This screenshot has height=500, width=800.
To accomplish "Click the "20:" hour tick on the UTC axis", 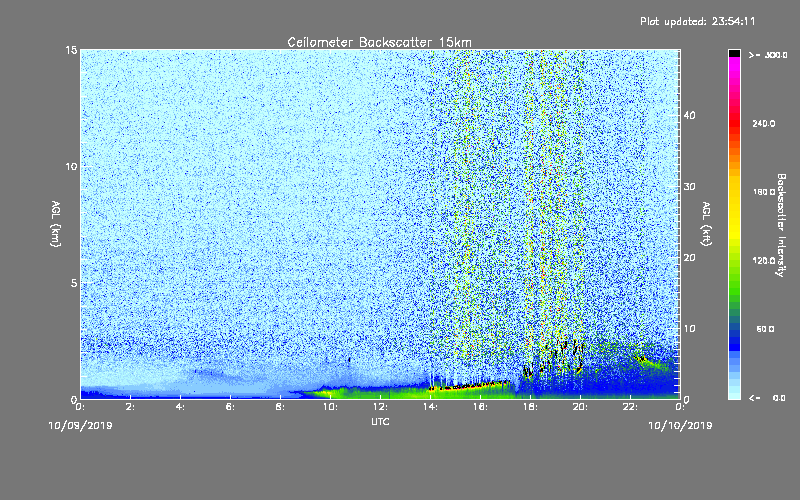I will tap(580, 407).
